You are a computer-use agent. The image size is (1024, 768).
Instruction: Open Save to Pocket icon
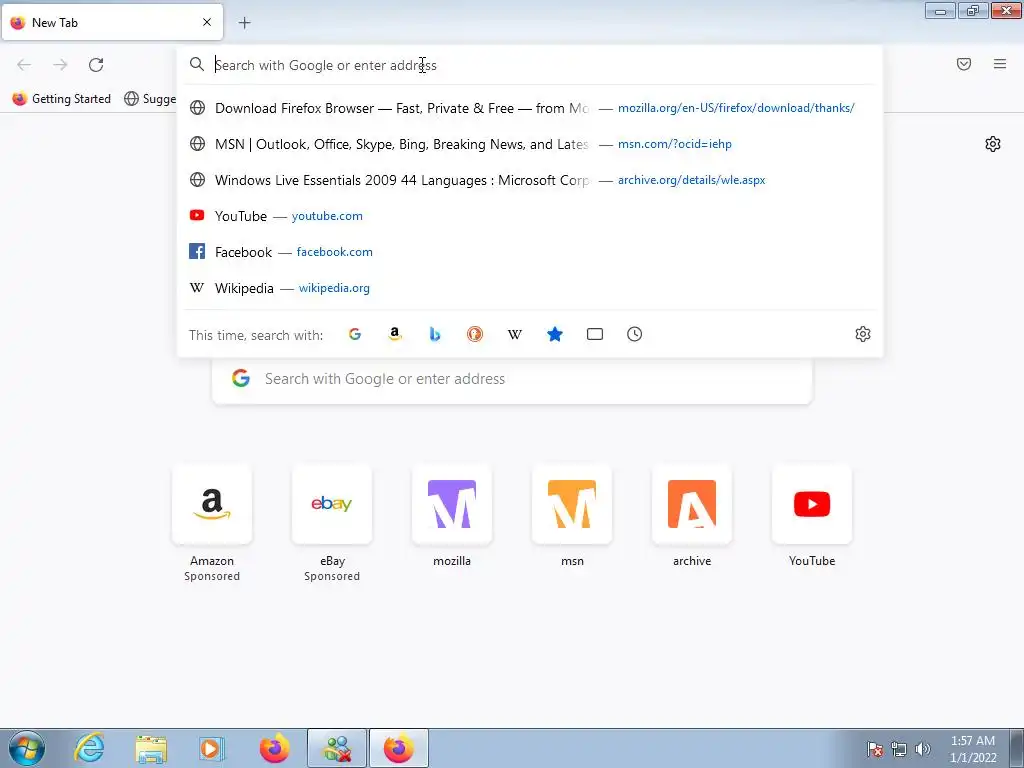click(x=964, y=64)
